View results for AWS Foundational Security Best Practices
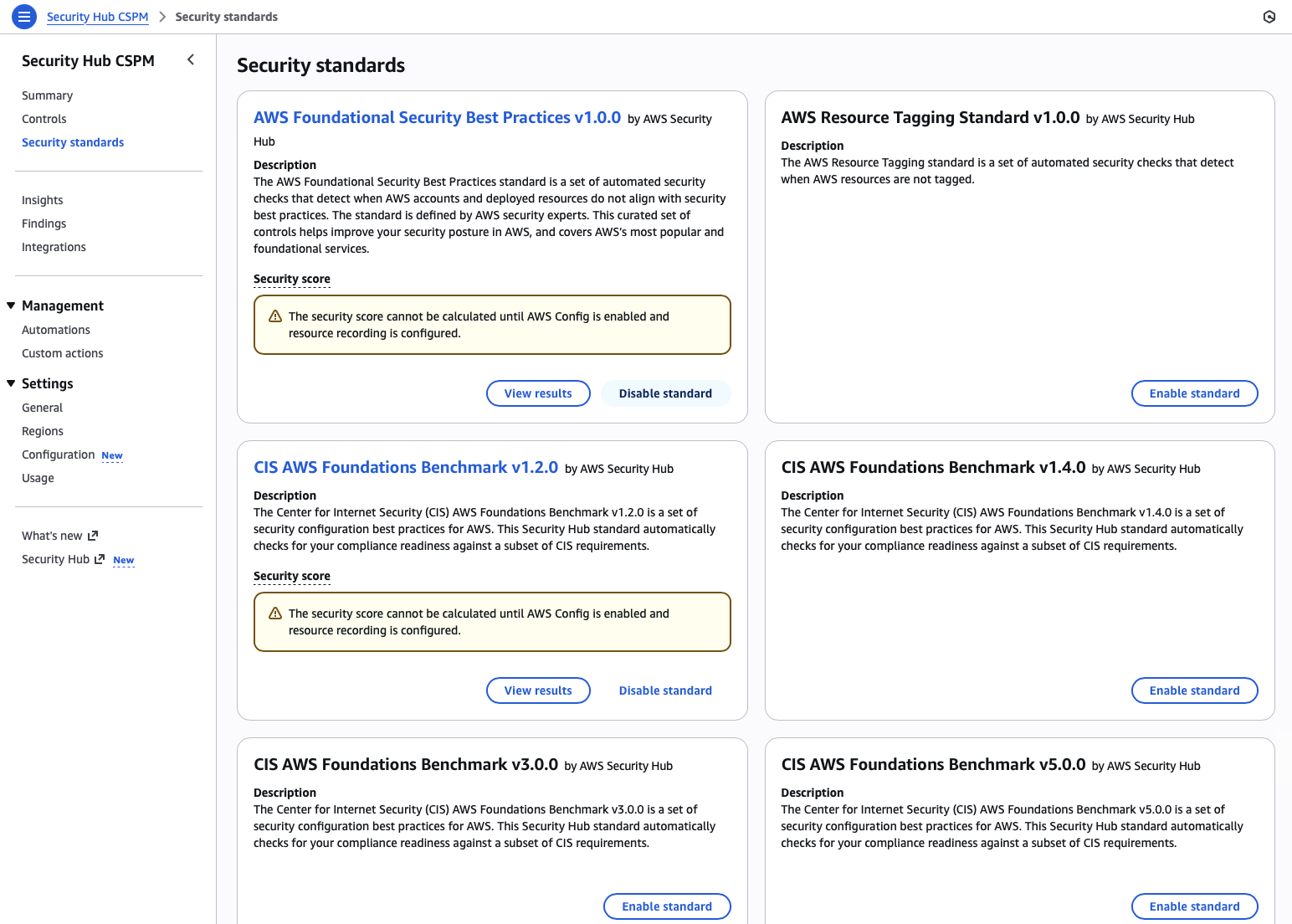1292x924 pixels. pyautogui.click(x=538, y=393)
